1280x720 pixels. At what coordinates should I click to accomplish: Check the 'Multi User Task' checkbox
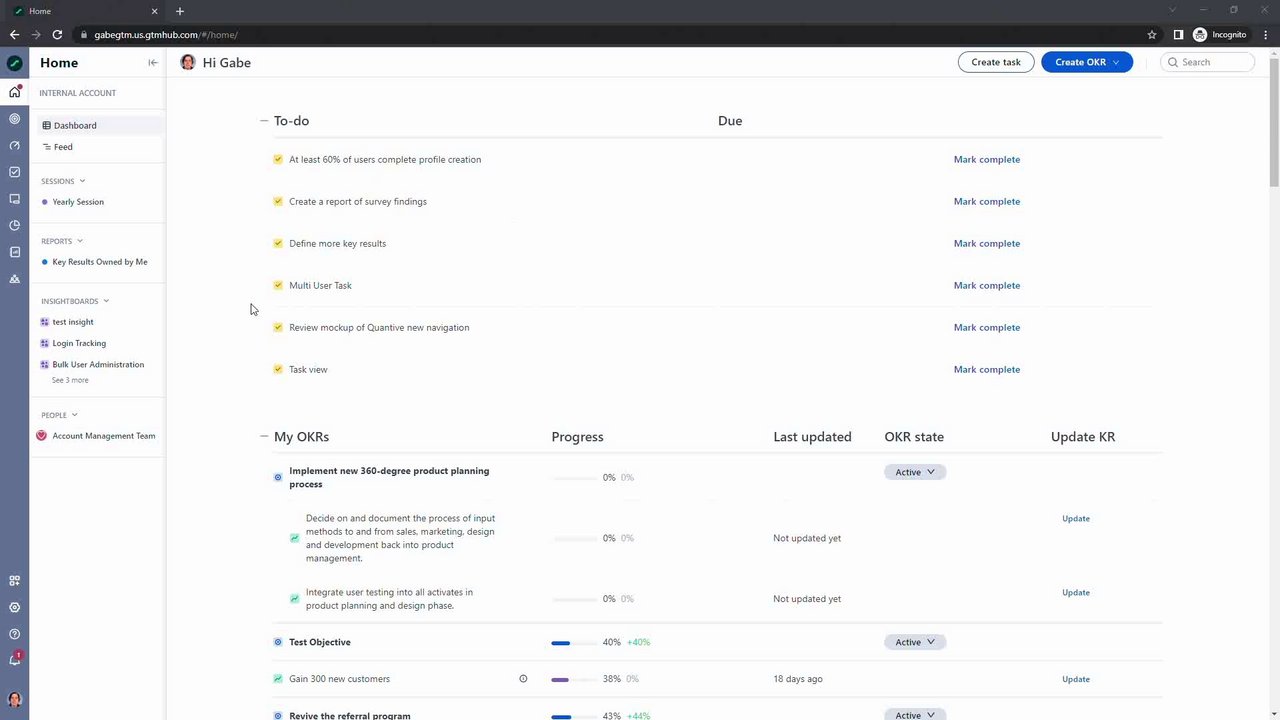pyautogui.click(x=278, y=285)
